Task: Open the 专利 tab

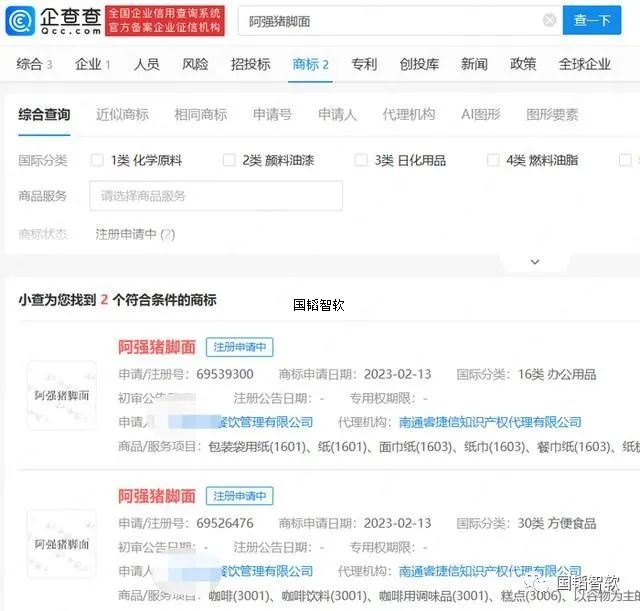Action: (364, 64)
